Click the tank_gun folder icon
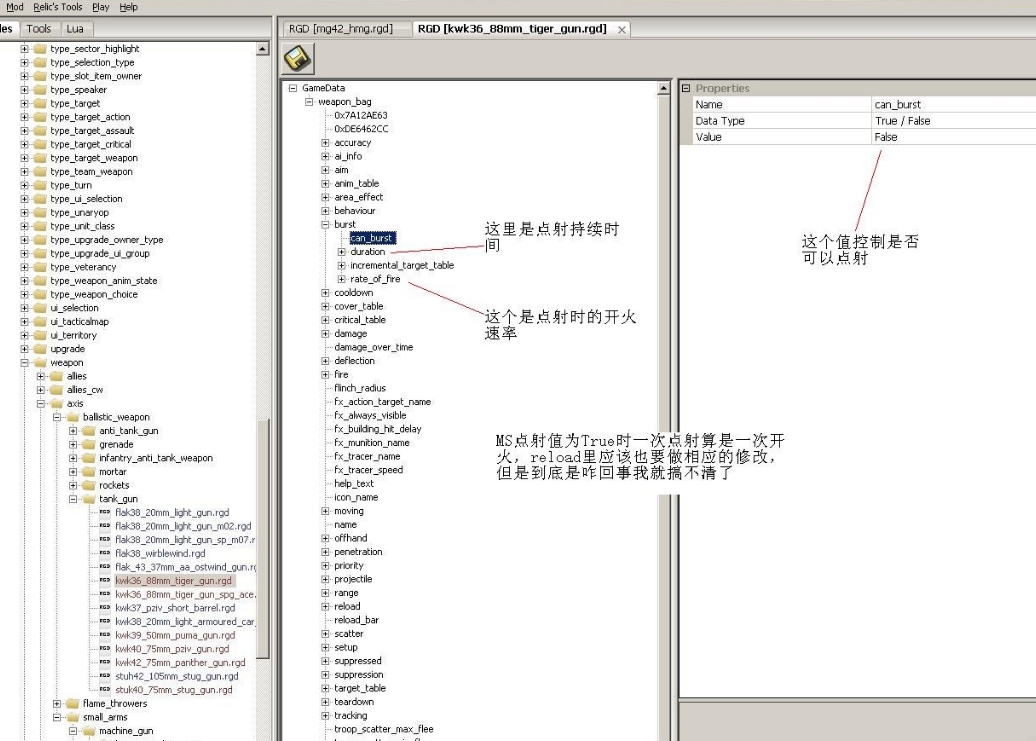The height and width of the screenshot is (741, 1036). pos(89,499)
